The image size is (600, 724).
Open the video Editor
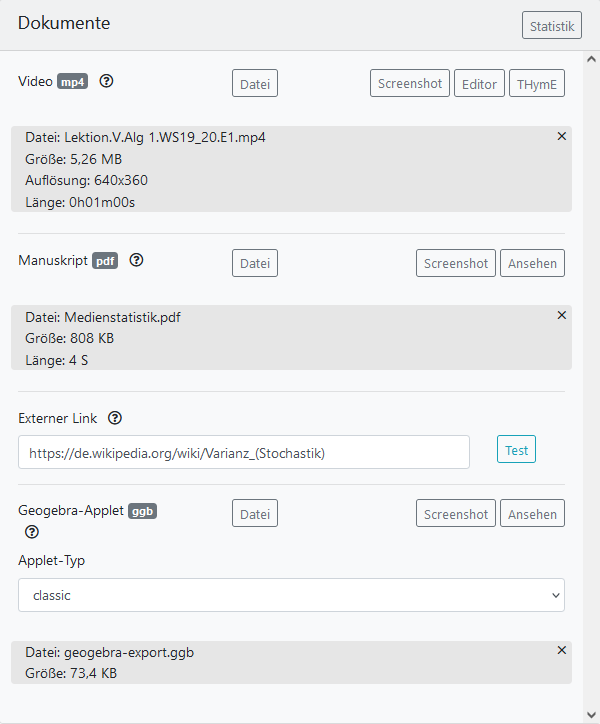pyautogui.click(x=479, y=84)
